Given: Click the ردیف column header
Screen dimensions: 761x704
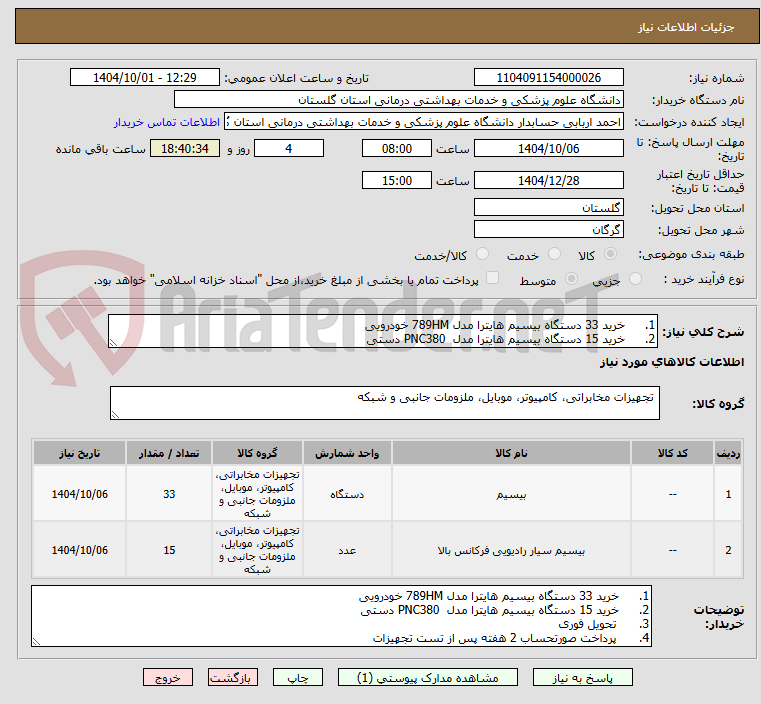Looking at the screenshot, I should pos(728,453).
